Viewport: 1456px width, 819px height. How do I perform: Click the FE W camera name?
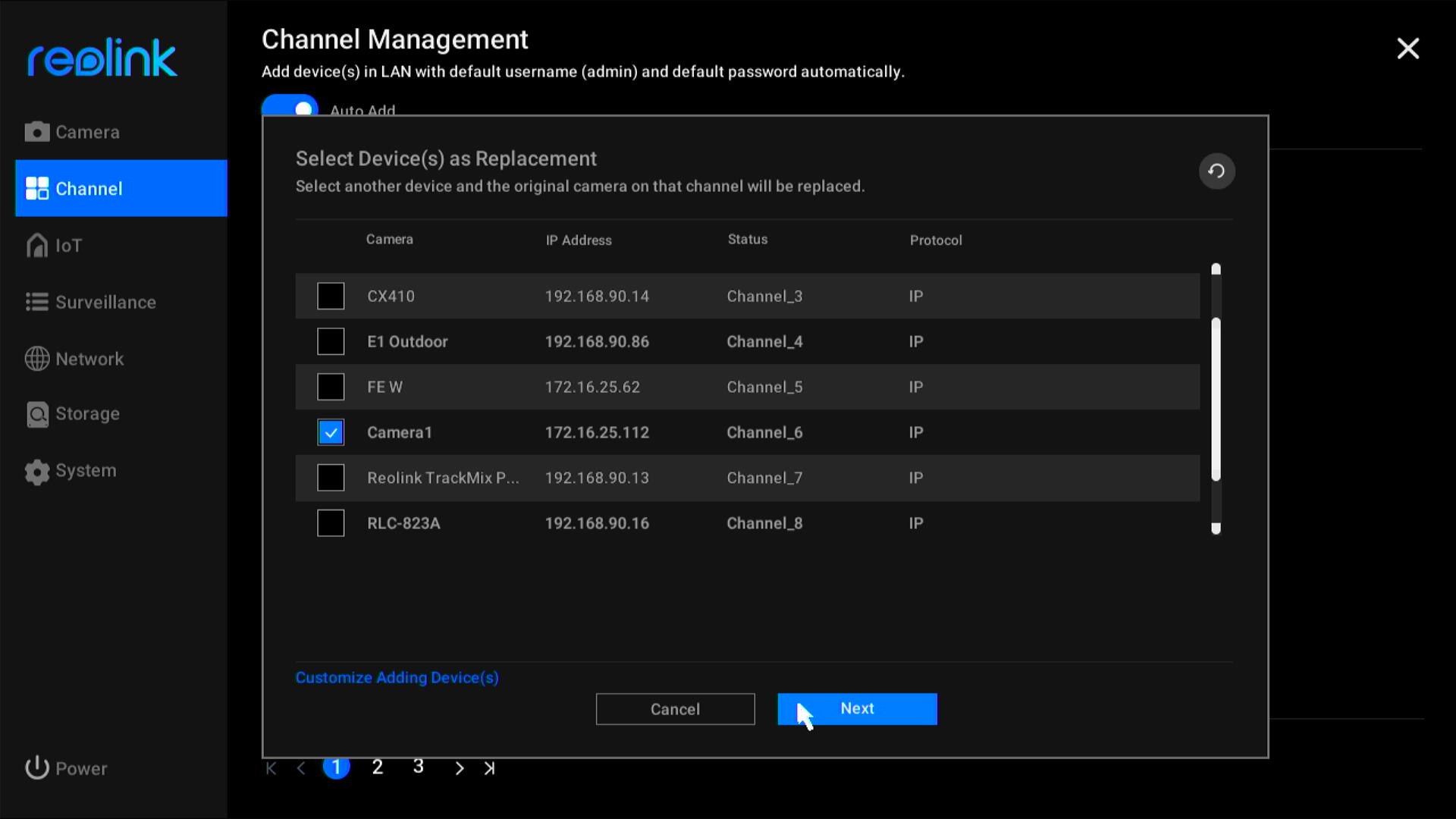pyautogui.click(x=384, y=388)
